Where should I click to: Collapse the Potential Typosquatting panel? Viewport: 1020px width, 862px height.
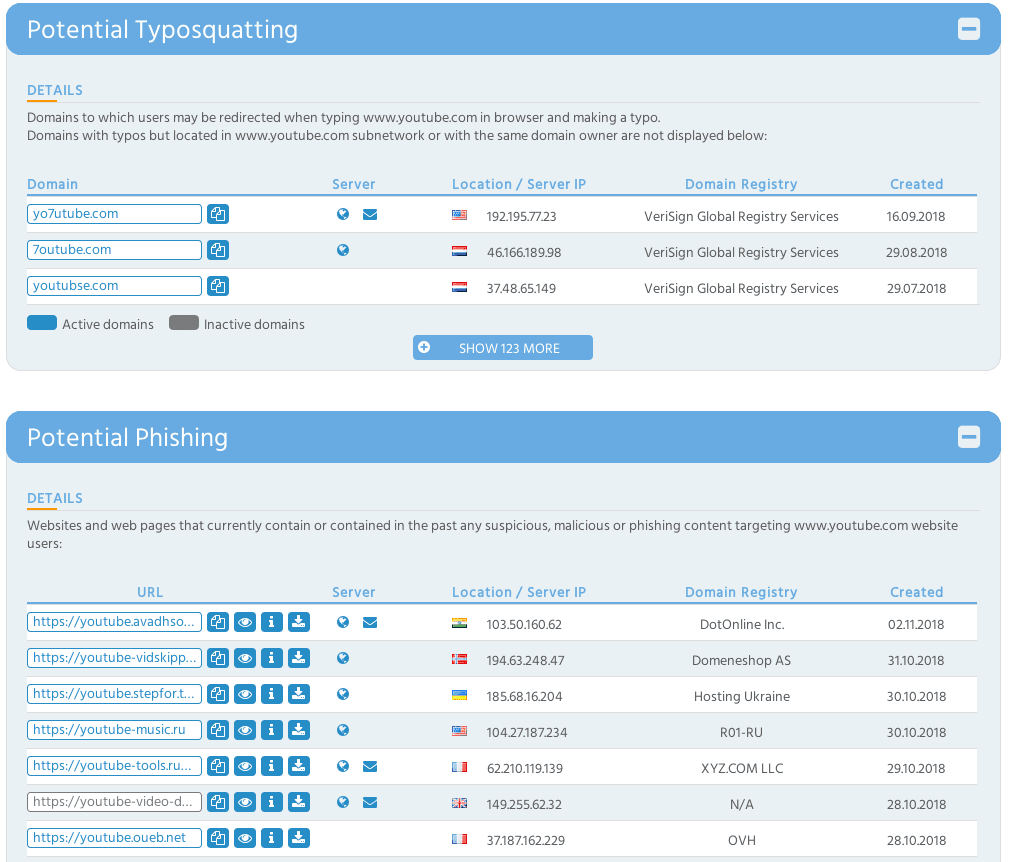click(968, 29)
